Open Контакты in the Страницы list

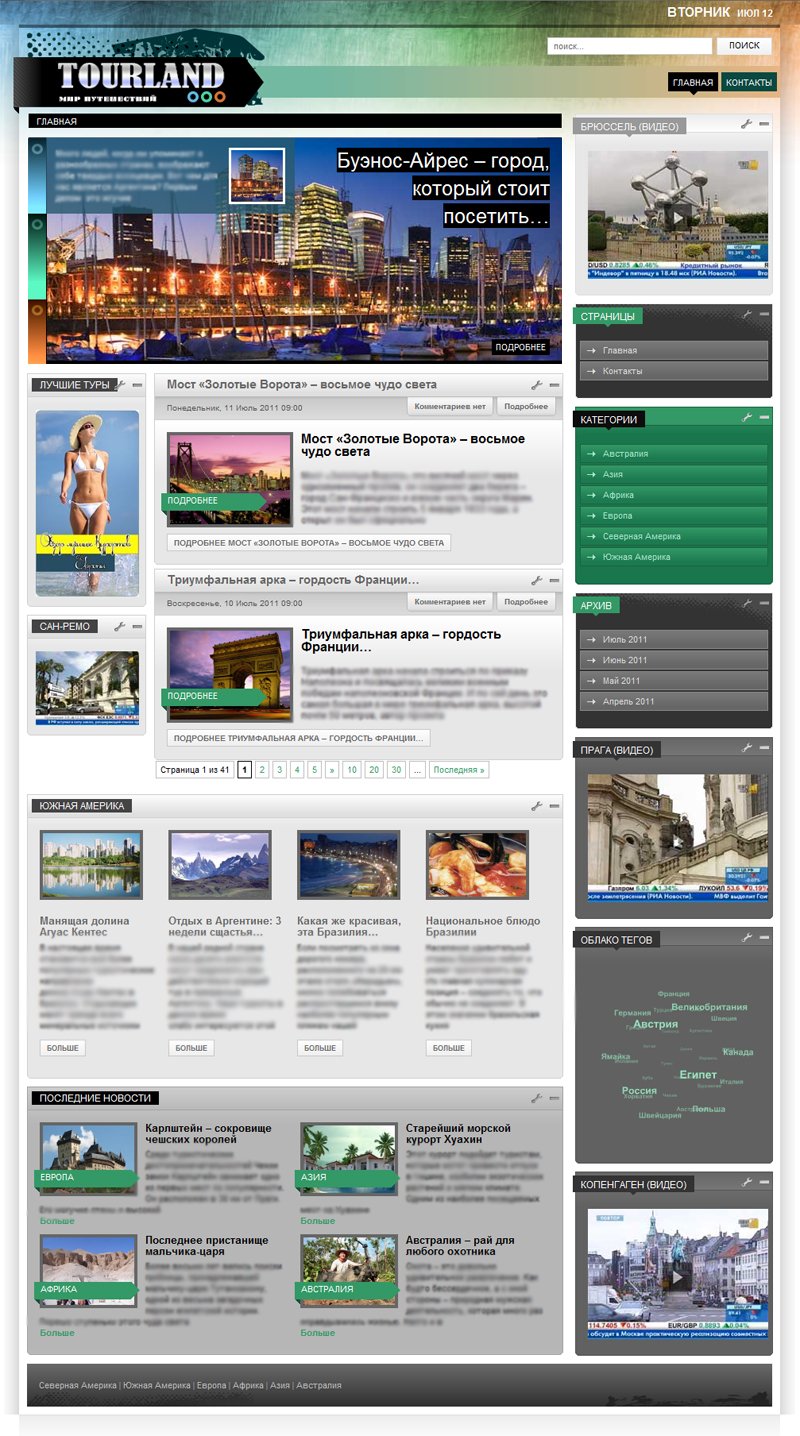pos(674,371)
